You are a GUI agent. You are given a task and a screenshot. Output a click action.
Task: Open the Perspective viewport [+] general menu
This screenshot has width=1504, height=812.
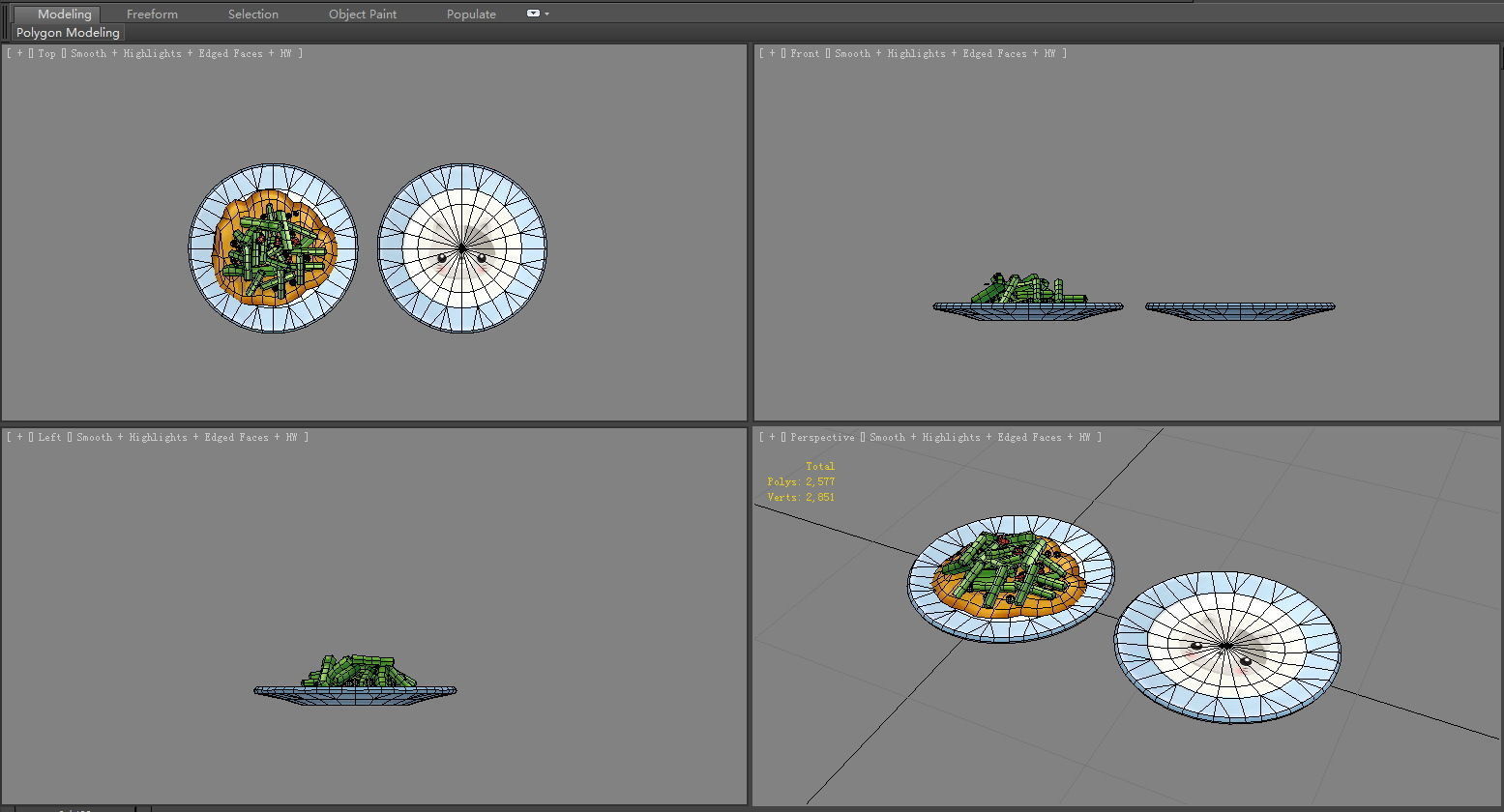pos(772,437)
